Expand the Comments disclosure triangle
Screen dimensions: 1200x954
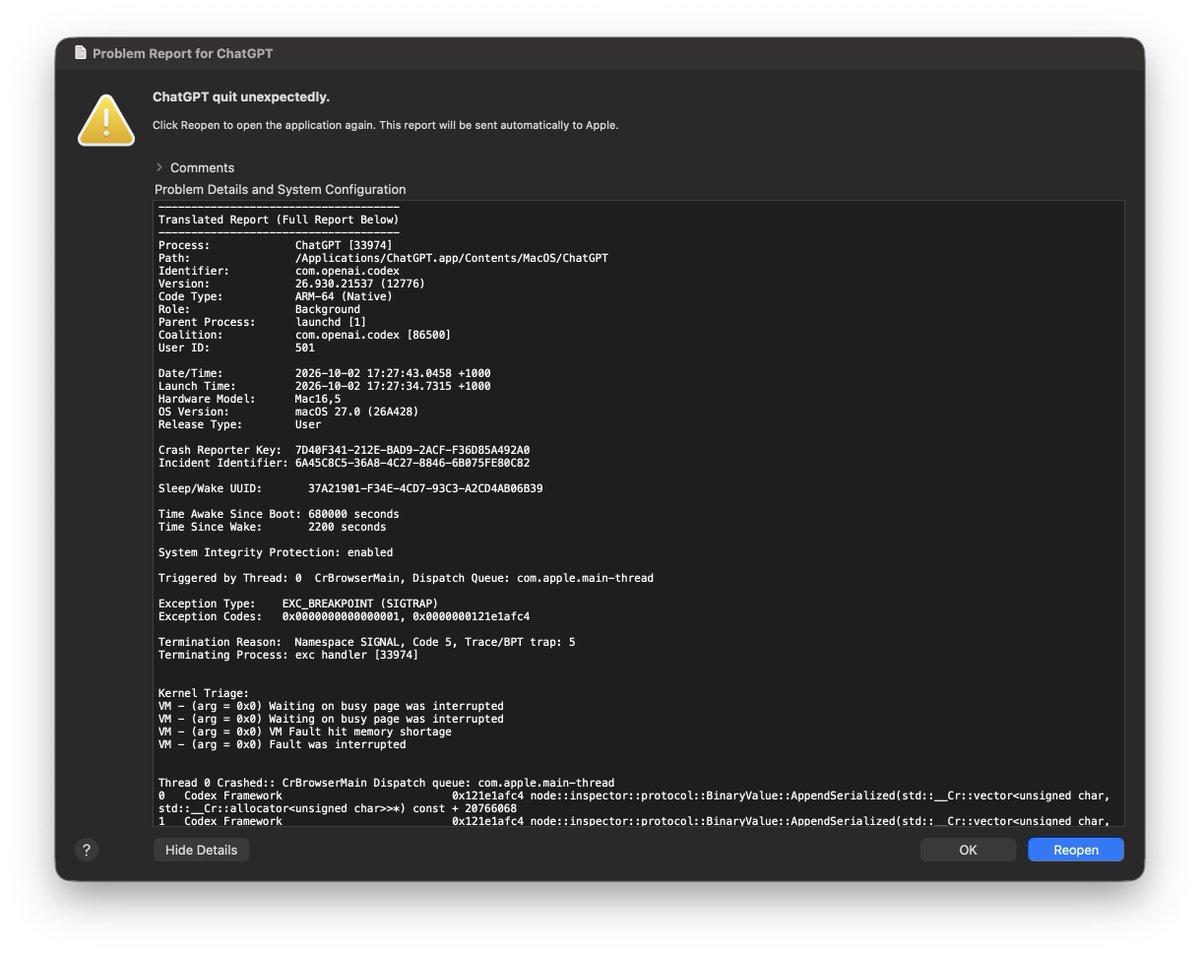pyautogui.click(x=159, y=167)
